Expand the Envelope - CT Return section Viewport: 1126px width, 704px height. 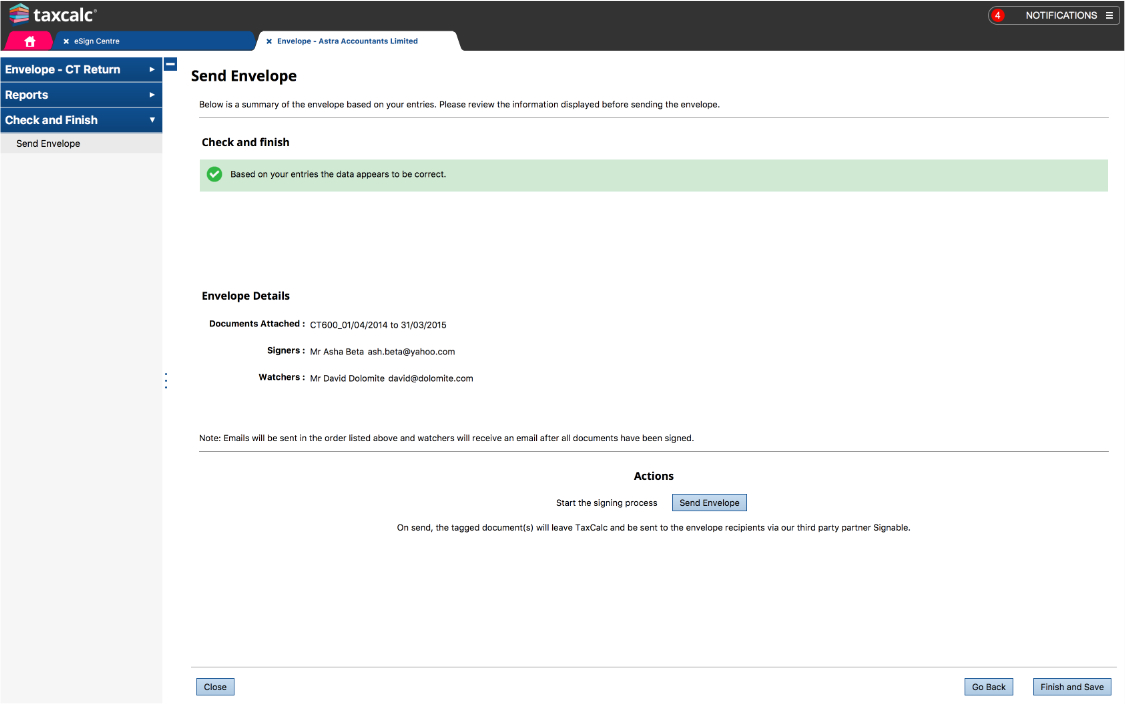point(80,70)
